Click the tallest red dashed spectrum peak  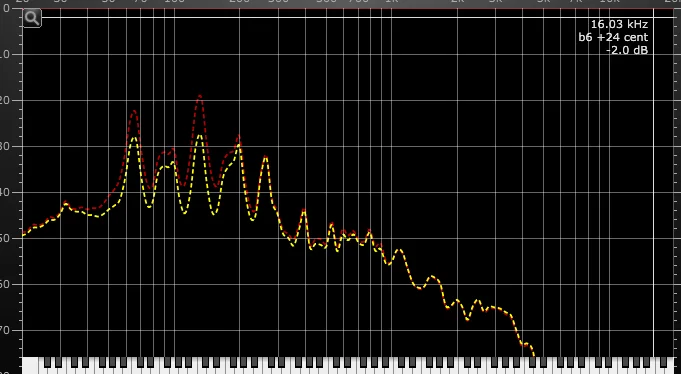coord(199,96)
